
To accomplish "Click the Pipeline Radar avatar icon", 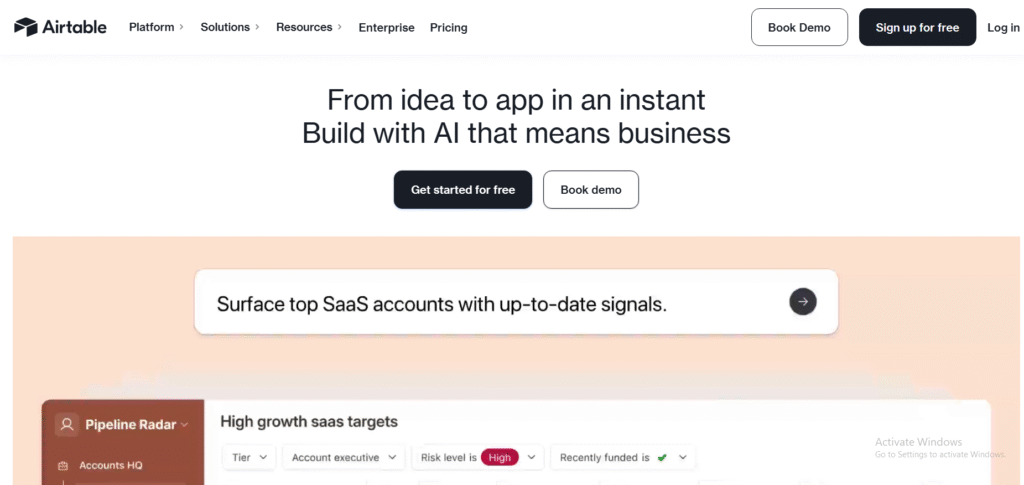I will pyautogui.click(x=67, y=425).
